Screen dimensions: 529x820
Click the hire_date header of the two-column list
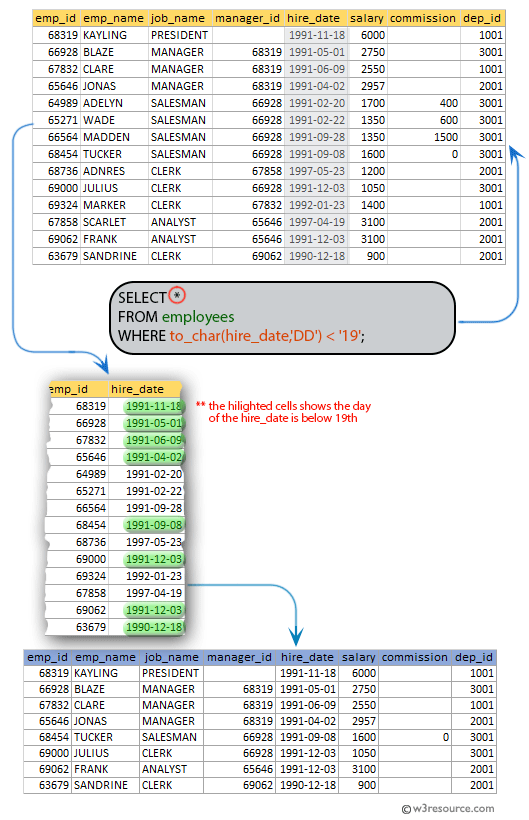[137, 389]
